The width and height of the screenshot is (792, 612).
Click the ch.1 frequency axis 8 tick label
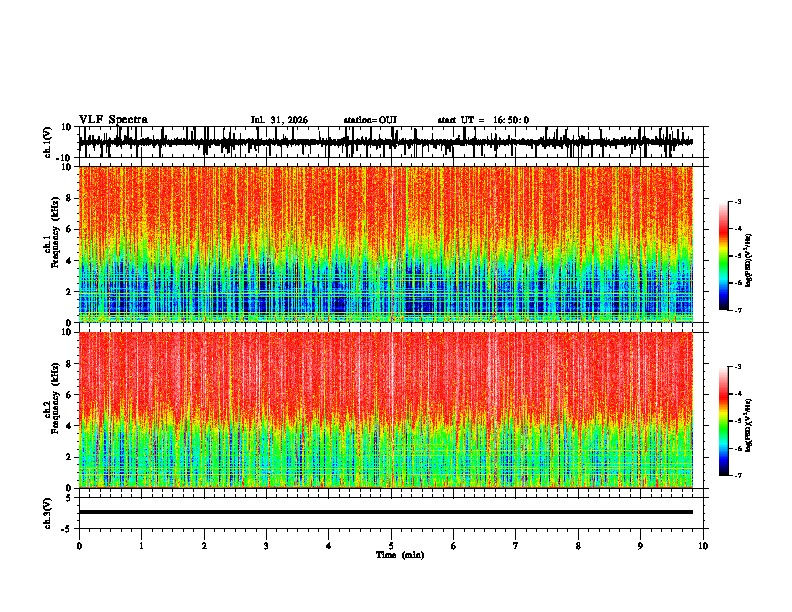pos(70,198)
